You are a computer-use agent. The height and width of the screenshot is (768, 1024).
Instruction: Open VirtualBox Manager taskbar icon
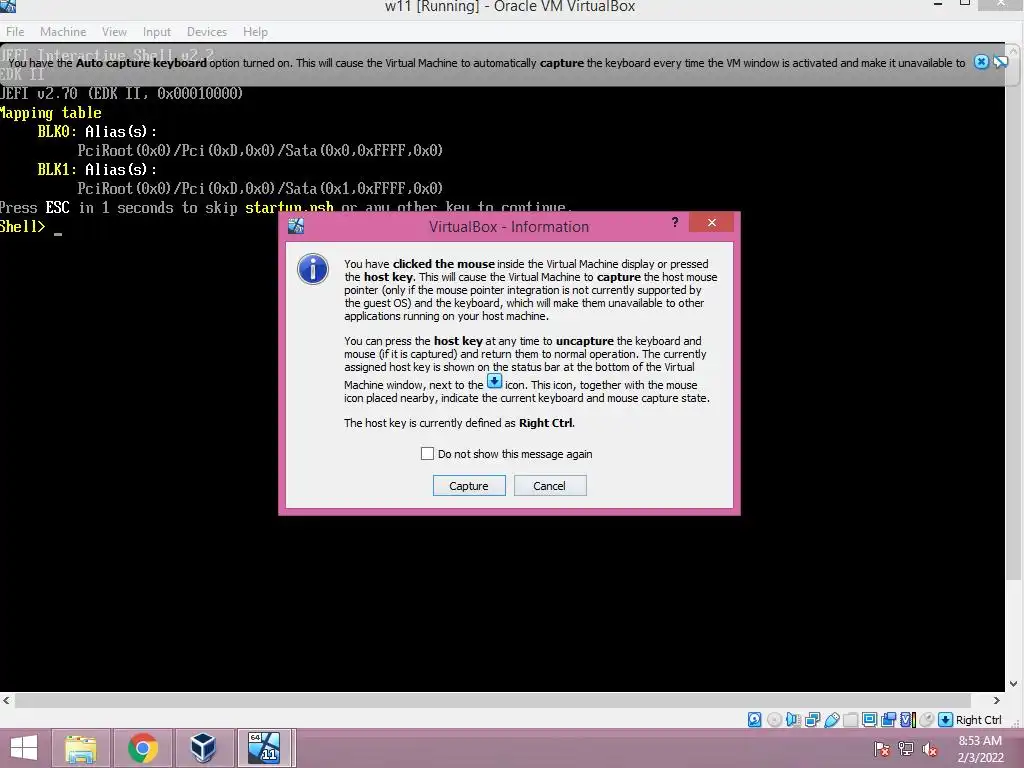[x=203, y=748]
